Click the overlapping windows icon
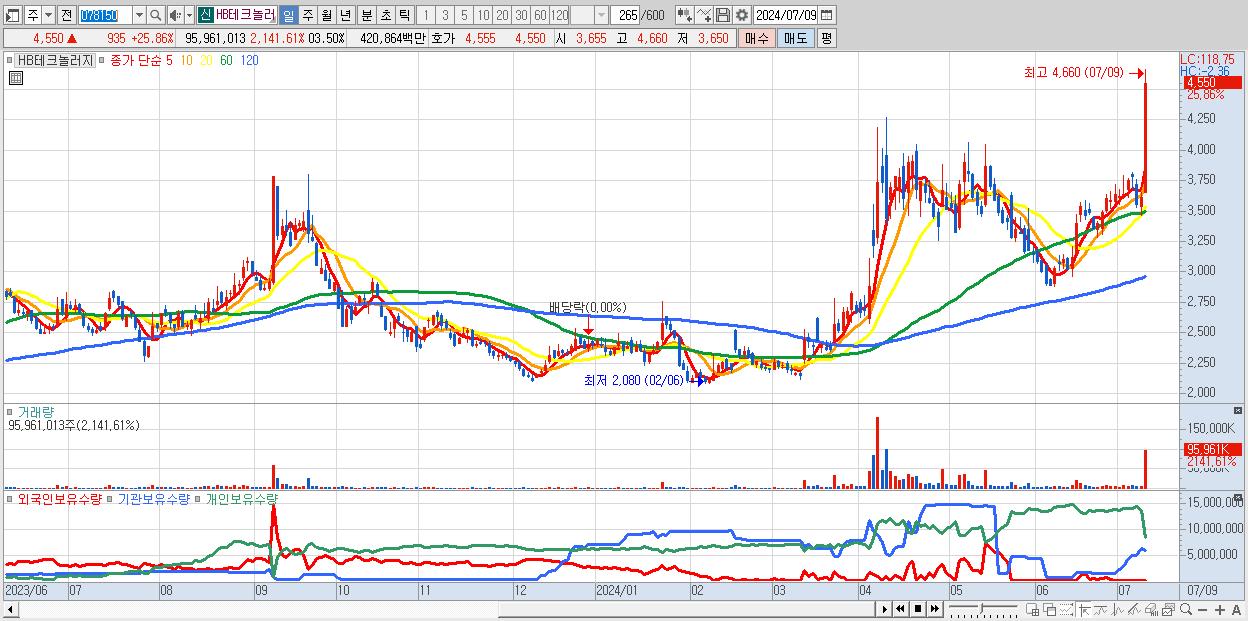Image resolution: width=1248 pixels, height=621 pixels. tap(1050, 609)
